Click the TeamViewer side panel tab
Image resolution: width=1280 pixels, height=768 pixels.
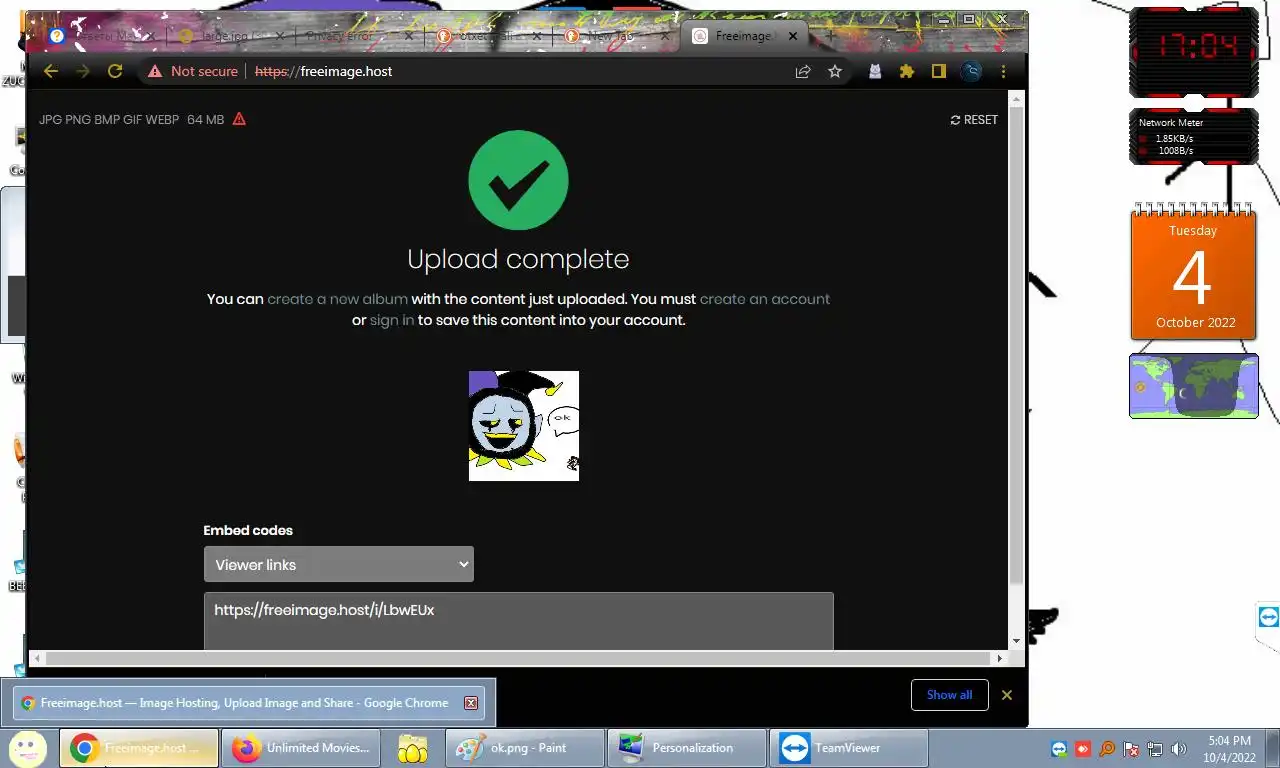tap(1268, 617)
